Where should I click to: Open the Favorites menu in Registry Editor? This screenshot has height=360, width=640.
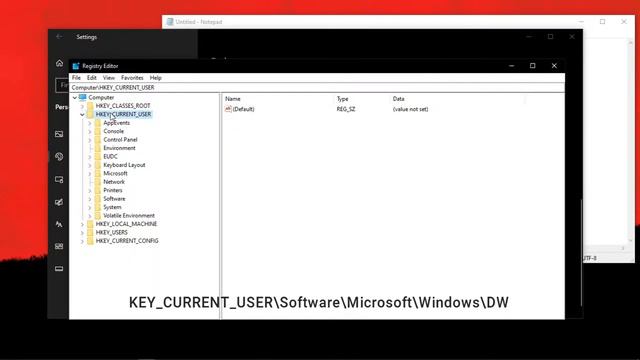[x=132, y=78]
